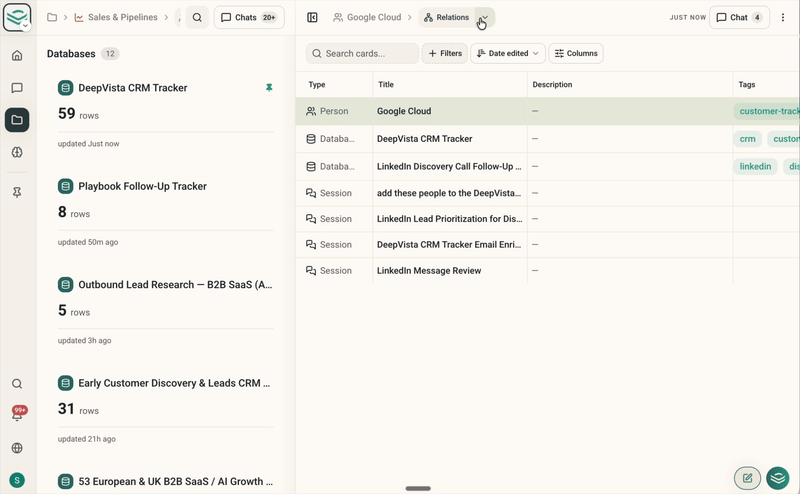Screen dimensions: 800x494
Task: Click the breadcrumb root folder icon
Action: (52, 17)
